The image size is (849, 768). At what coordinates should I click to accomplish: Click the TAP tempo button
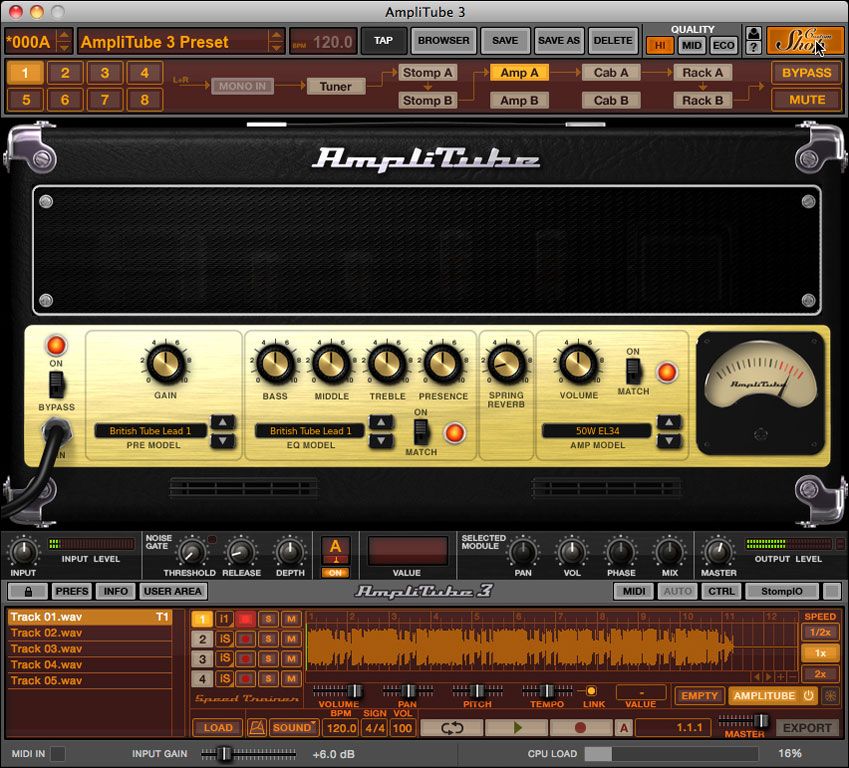pyautogui.click(x=383, y=41)
